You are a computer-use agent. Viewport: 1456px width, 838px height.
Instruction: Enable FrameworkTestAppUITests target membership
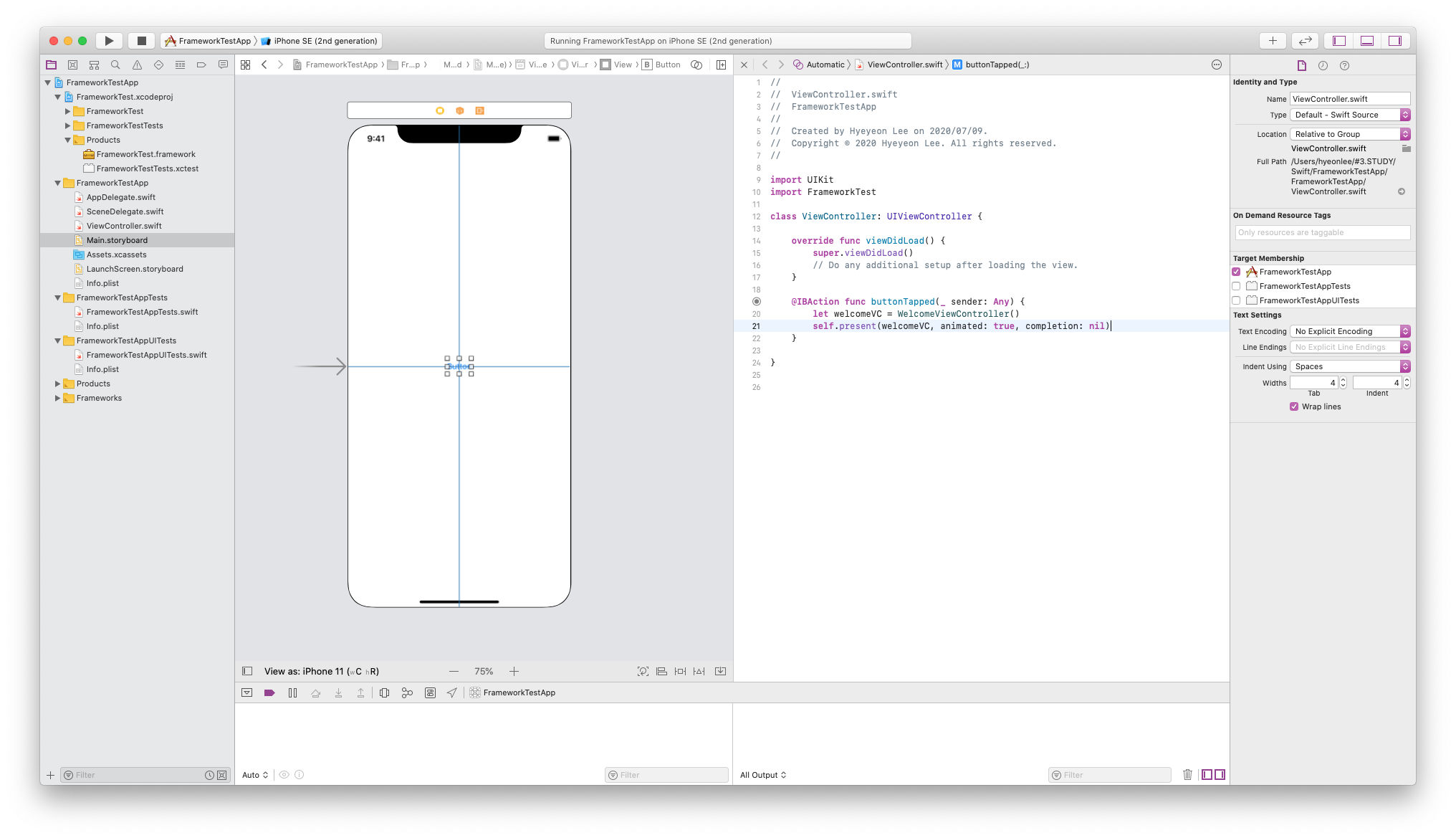click(1236, 300)
